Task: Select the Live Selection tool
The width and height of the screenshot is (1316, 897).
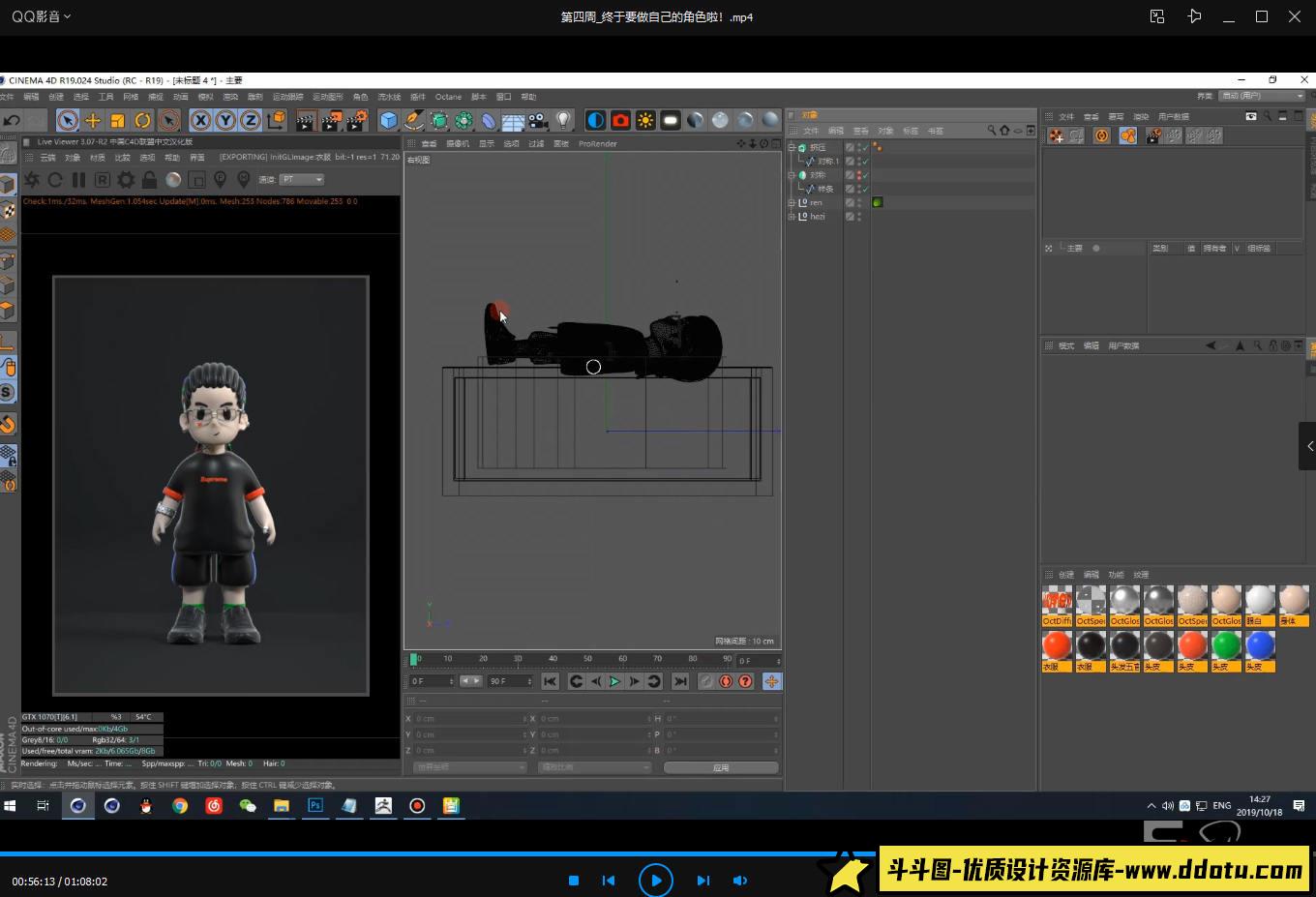Action: [x=68, y=120]
